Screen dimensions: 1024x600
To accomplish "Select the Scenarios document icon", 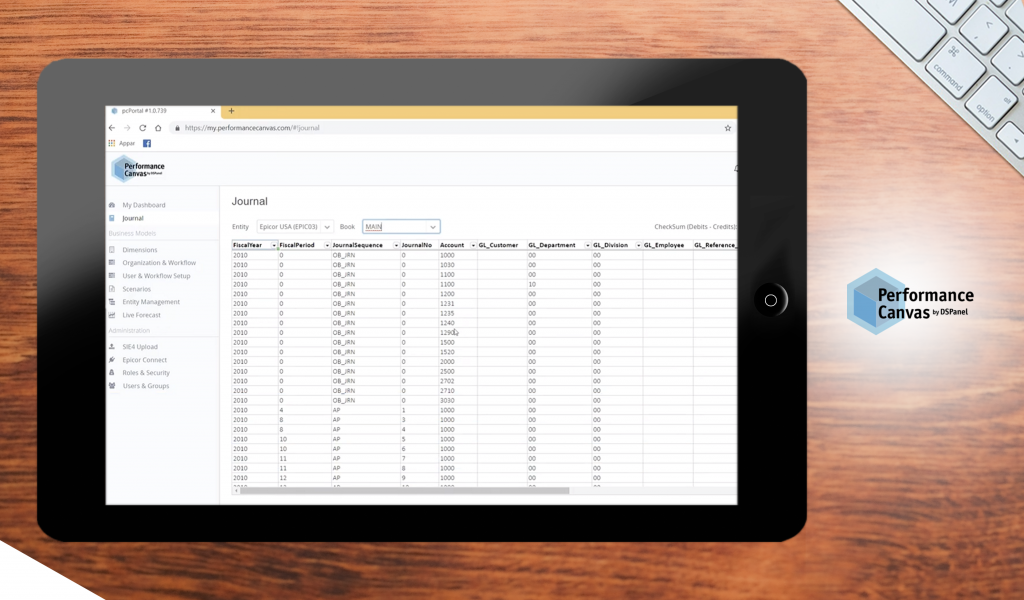I will tap(110, 288).
